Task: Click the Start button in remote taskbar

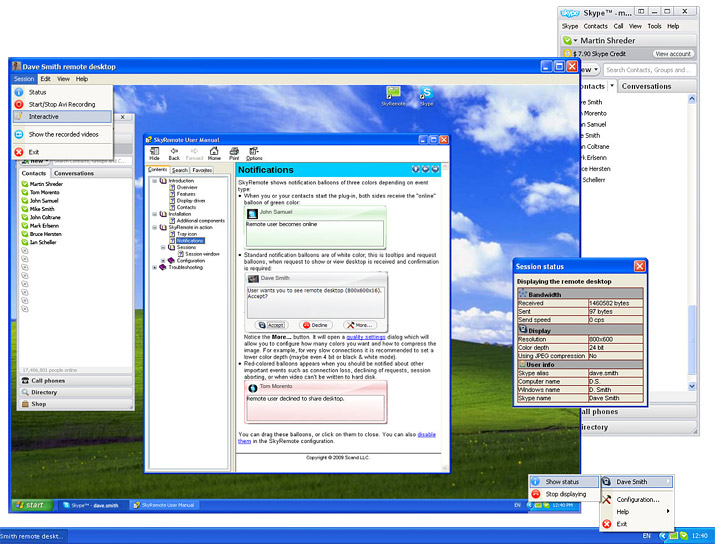Action: [x=31, y=505]
